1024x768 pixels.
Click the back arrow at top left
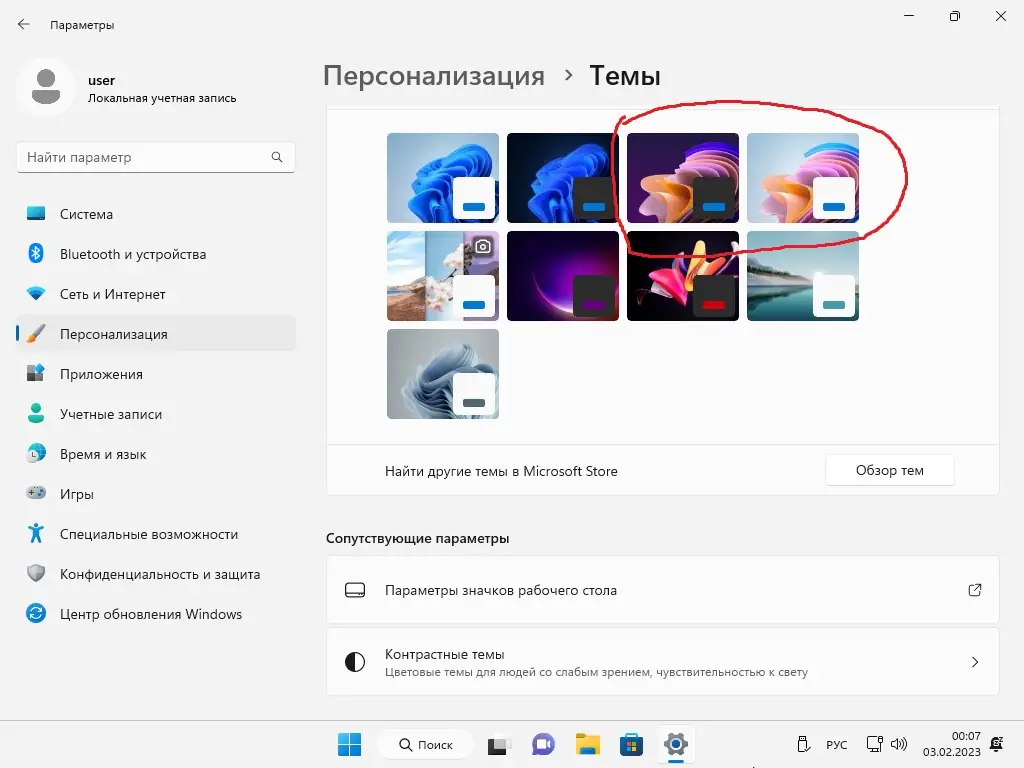point(22,24)
